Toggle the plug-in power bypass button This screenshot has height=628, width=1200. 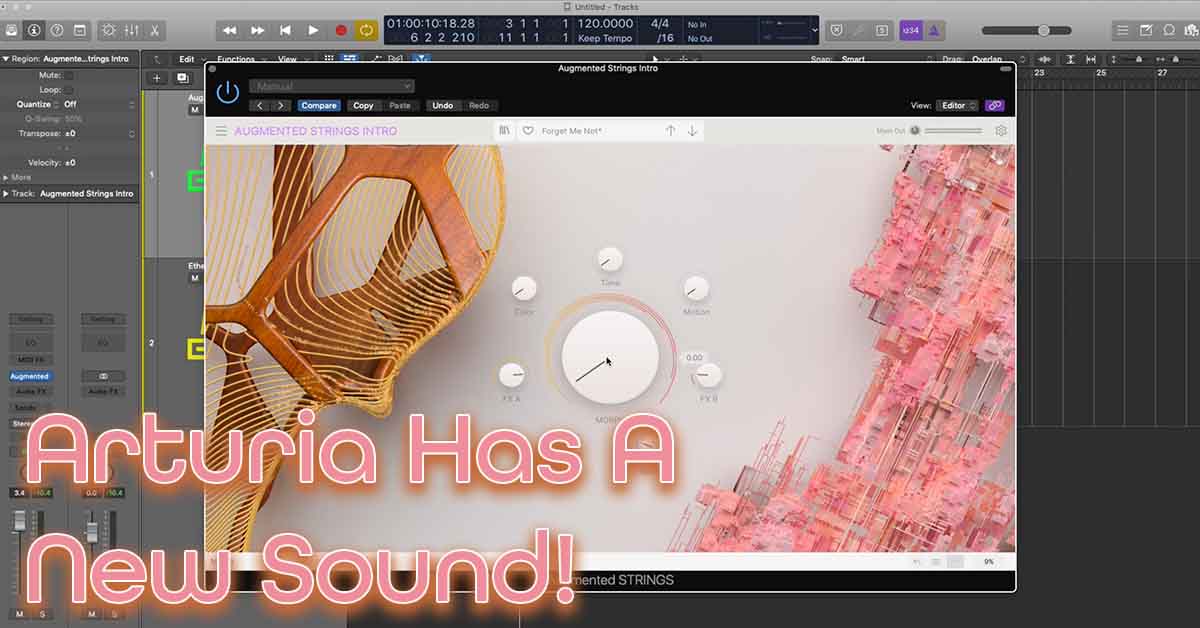228,92
